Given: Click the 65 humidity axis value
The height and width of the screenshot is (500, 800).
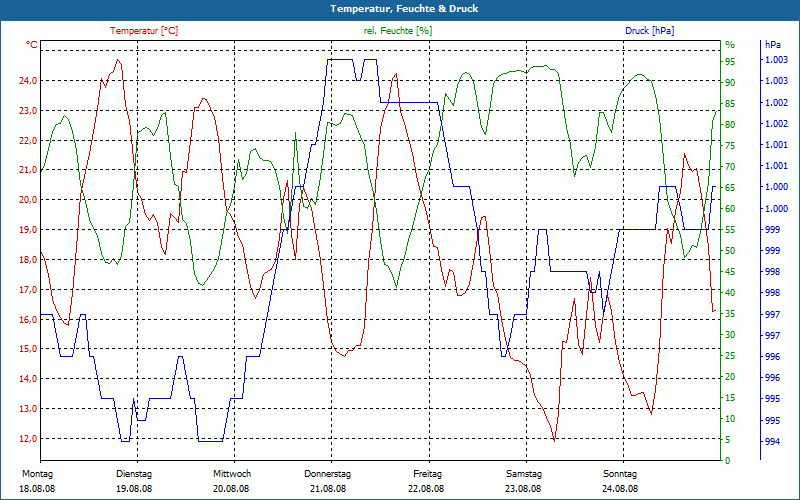Looking at the screenshot, I should pyautogui.click(x=730, y=188).
